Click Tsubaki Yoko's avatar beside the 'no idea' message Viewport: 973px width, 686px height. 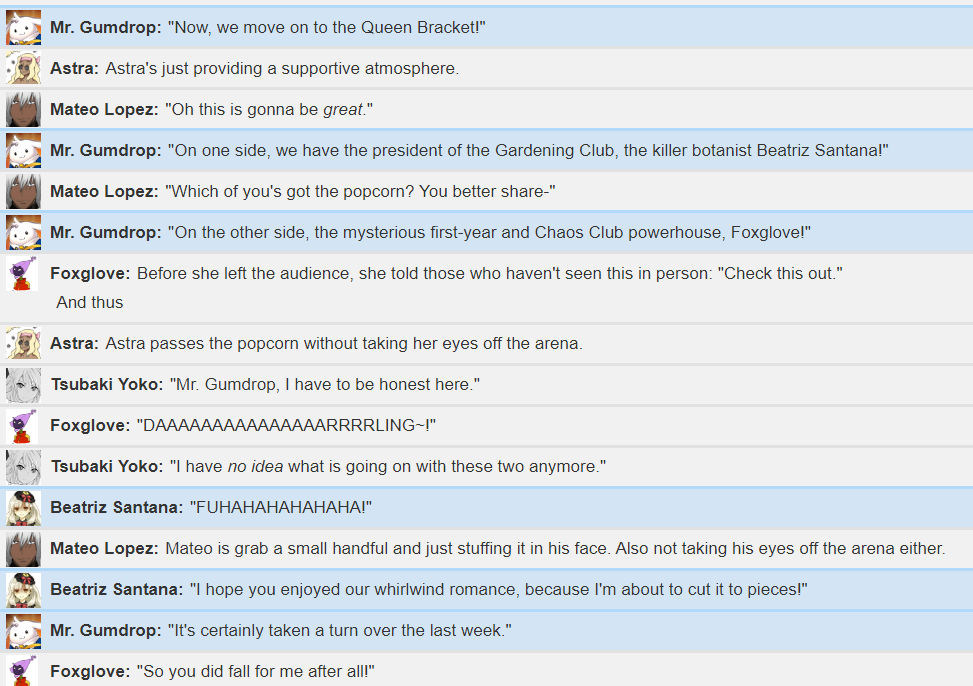tap(24, 466)
